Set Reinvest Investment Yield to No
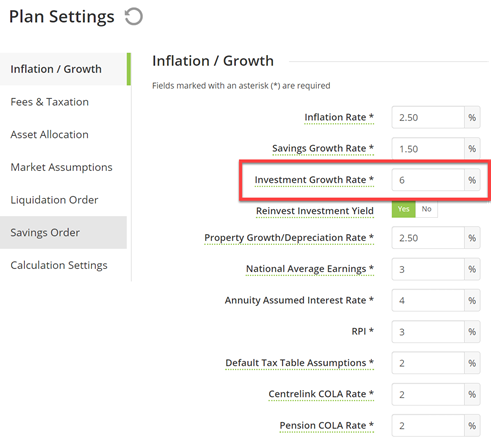 (426, 209)
